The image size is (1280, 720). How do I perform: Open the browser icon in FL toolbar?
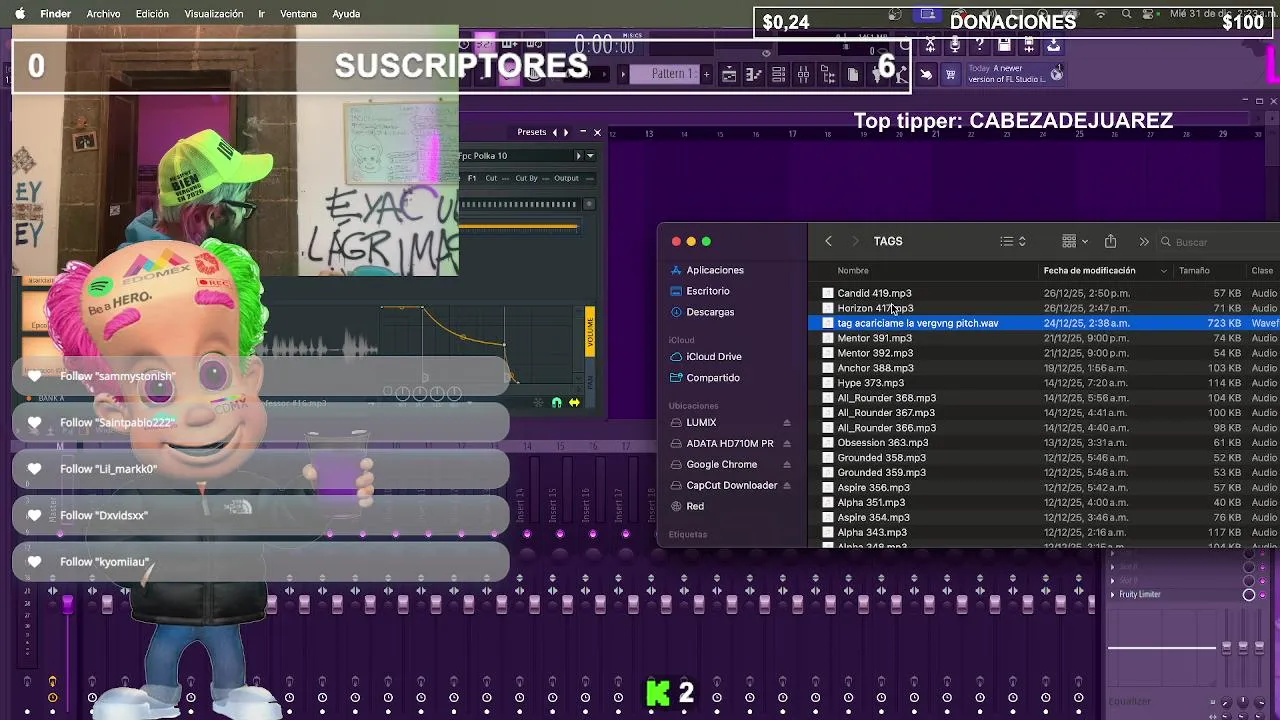[828, 75]
